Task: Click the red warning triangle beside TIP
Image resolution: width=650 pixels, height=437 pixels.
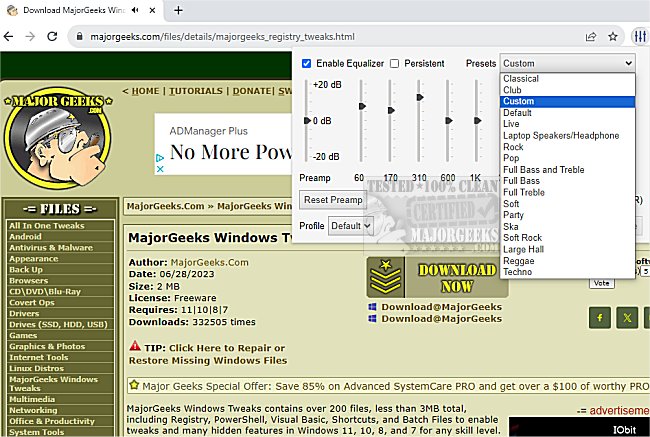Action: pyautogui.click(x=135, y=346)
